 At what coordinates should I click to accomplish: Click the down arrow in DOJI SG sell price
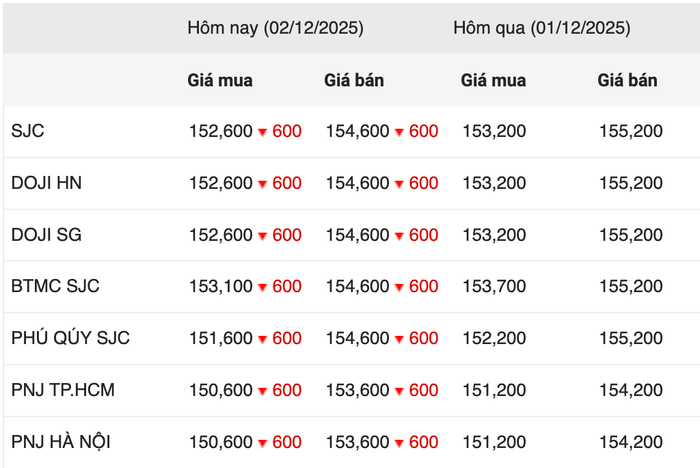[399, 236]
